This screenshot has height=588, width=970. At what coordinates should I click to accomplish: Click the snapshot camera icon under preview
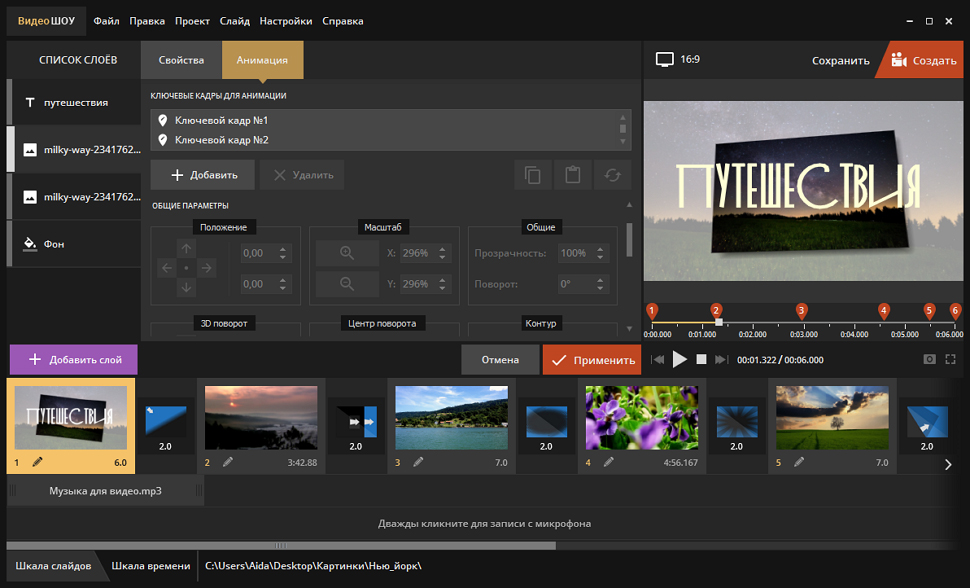[x=929, y=360]
